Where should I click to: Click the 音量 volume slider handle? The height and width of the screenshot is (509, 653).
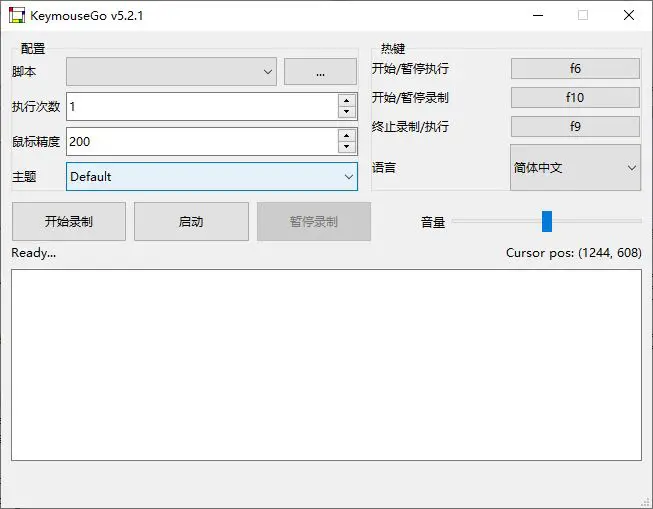pos(547,221)
